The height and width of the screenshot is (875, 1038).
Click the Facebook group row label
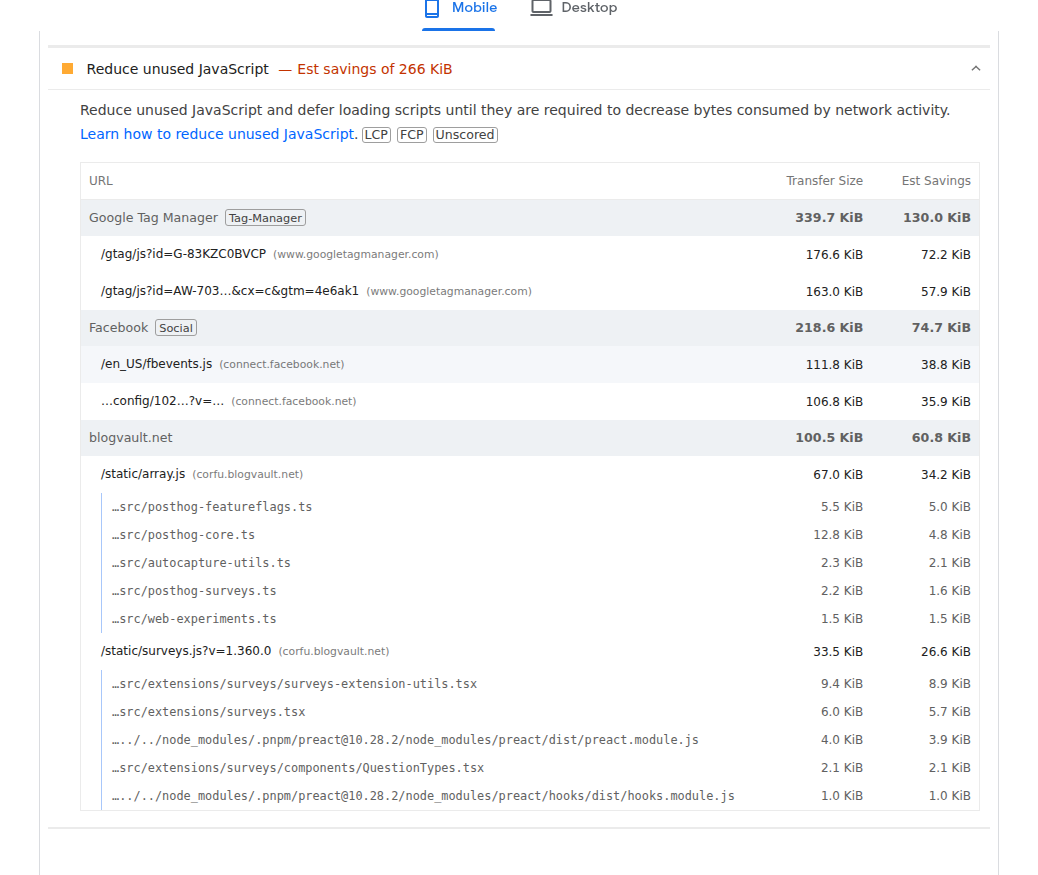[x=118, y=328]
